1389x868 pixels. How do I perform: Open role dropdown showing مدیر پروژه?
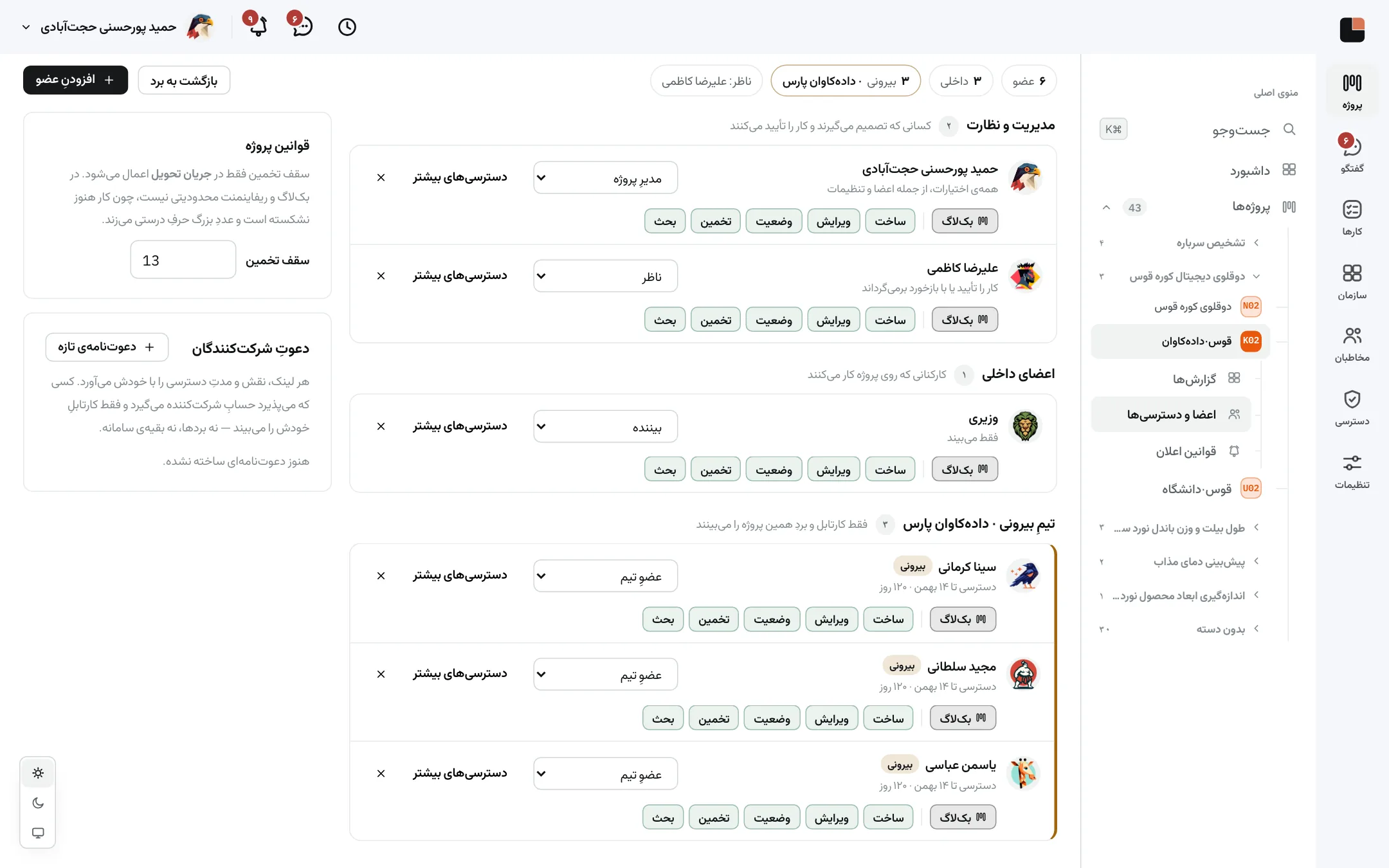pos(605,177)
